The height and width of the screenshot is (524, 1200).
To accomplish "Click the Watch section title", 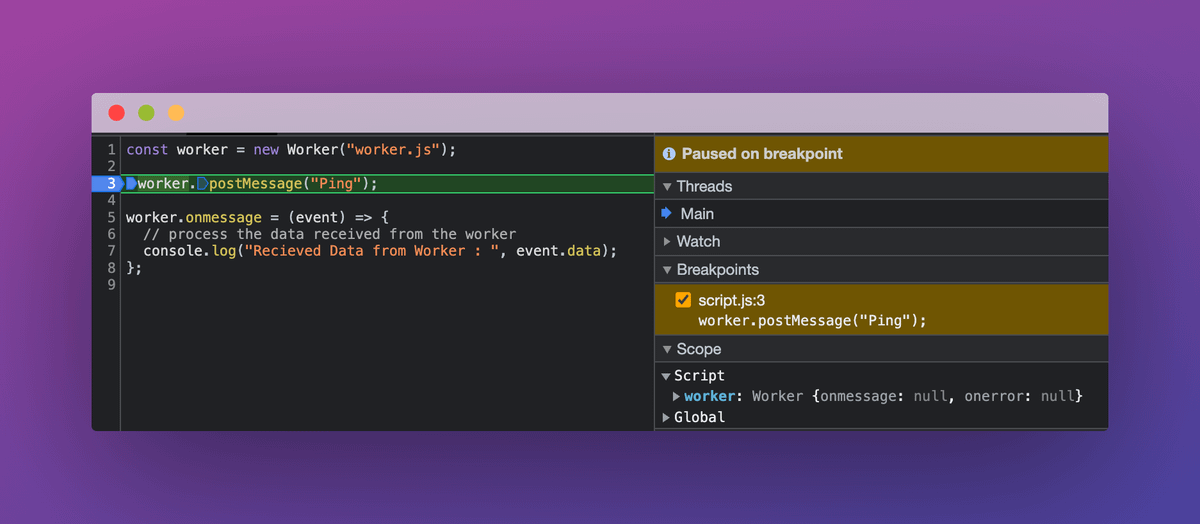I will [698, 242].
